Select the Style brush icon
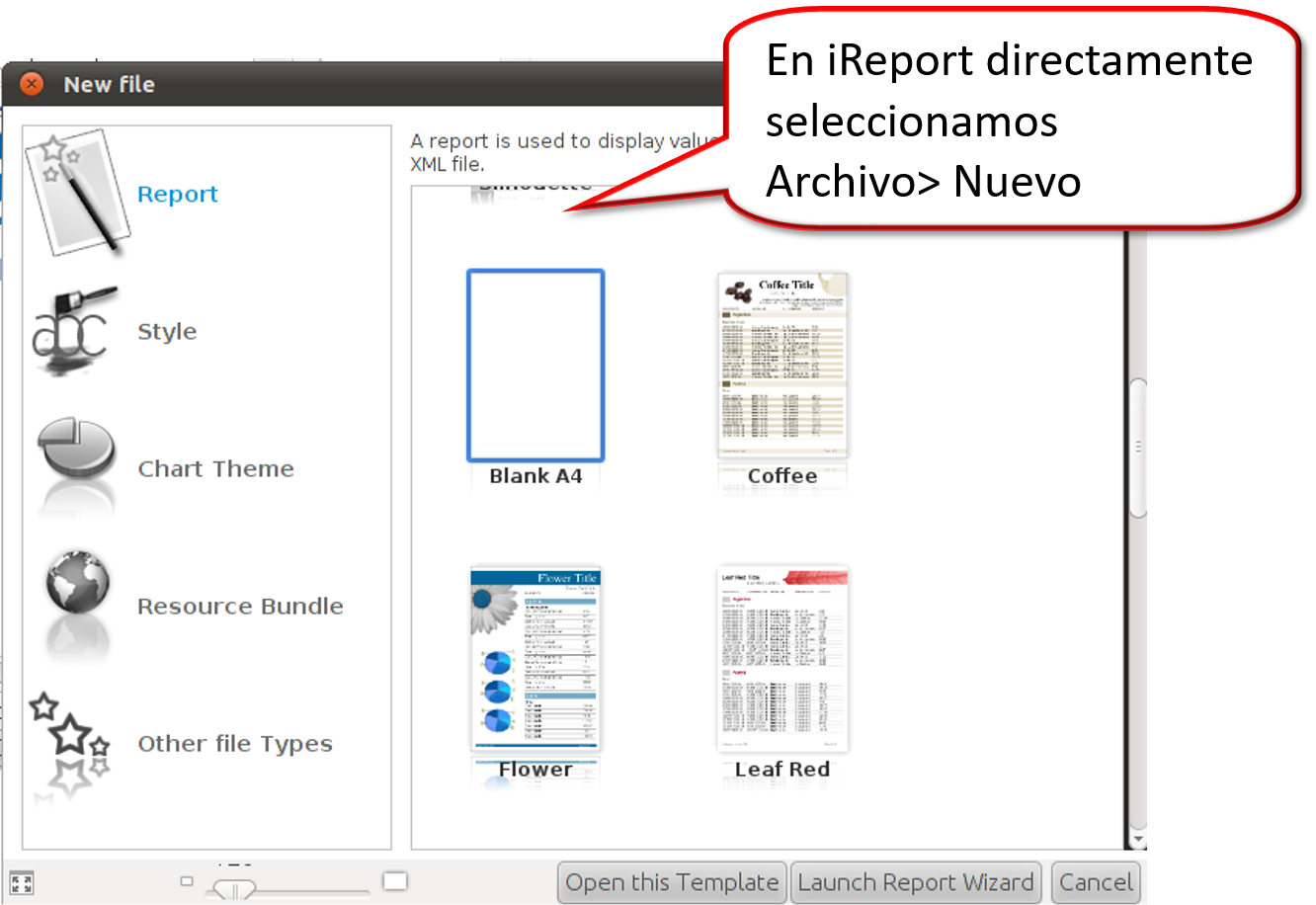The image size is (1316, 905). [x=75, y=330]
